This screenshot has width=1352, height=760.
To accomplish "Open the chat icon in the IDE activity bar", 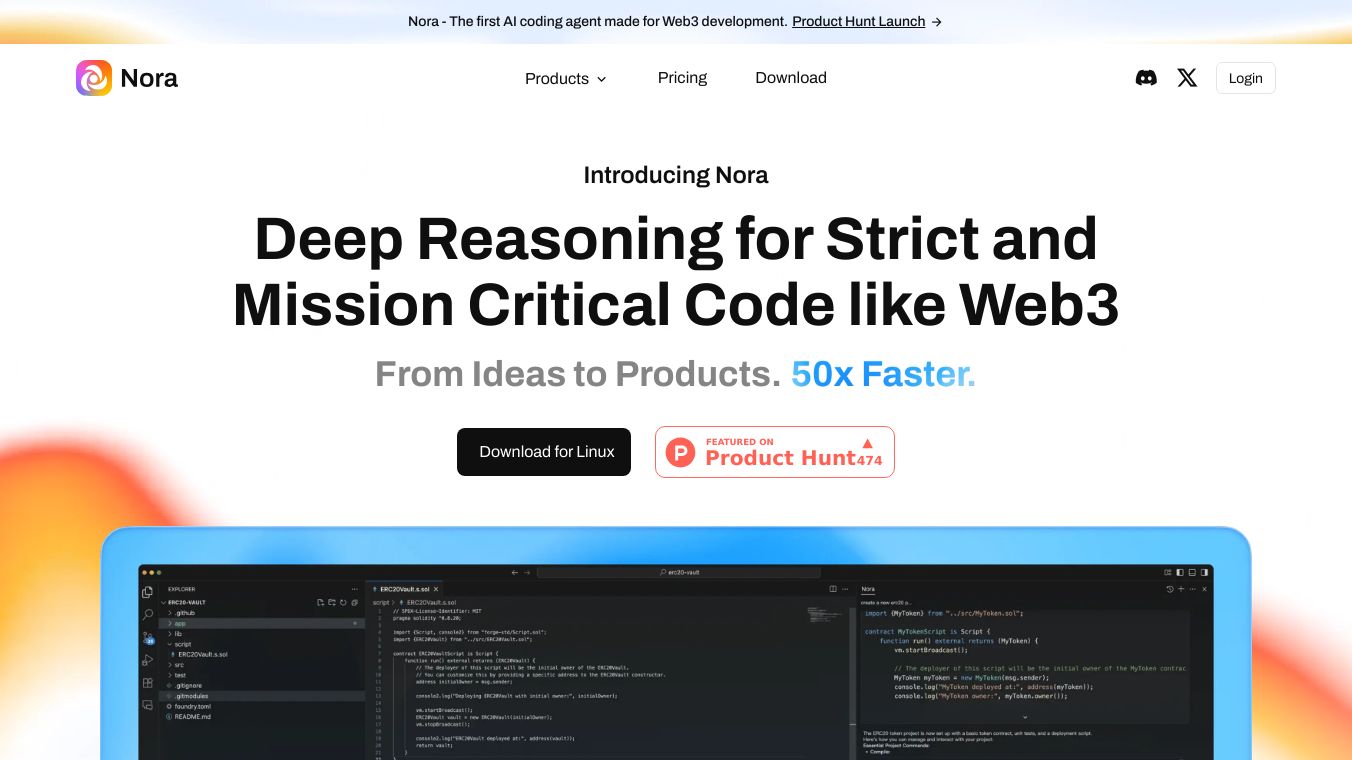I will tap(148, 705).
